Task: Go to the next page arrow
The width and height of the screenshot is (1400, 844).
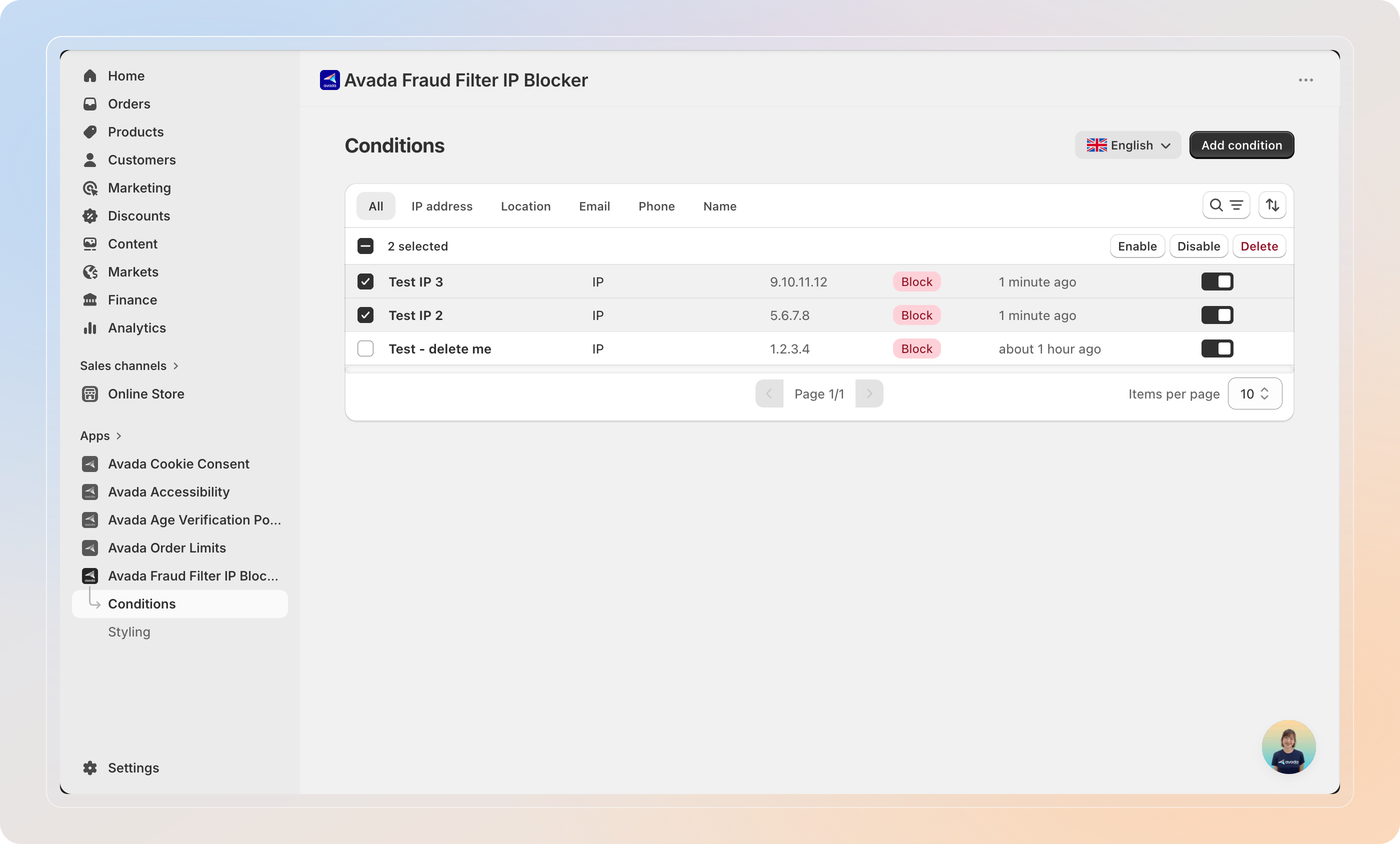Action: 869,394
